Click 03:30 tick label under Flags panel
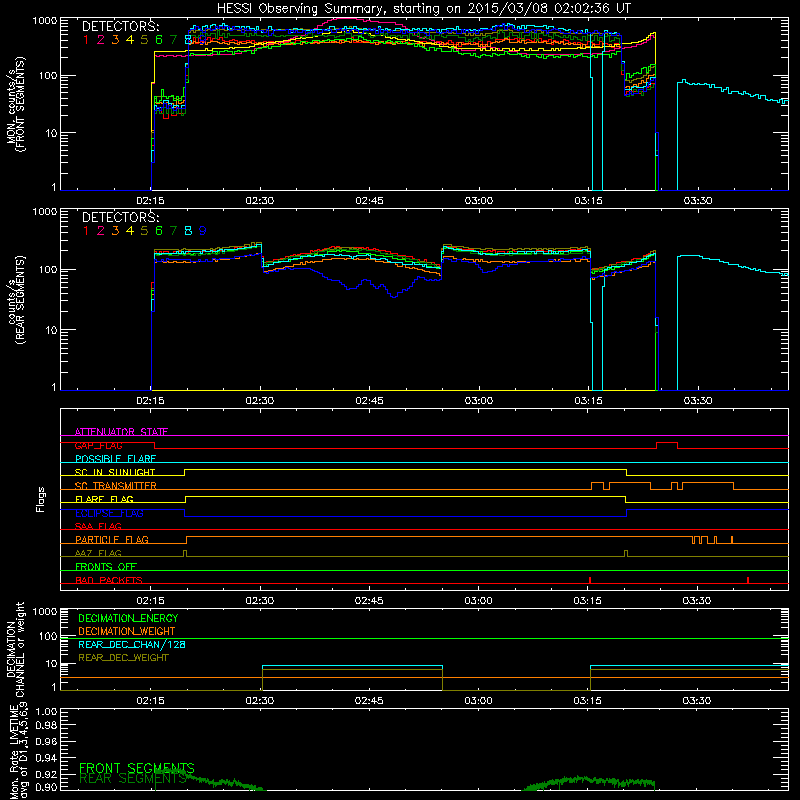 tap(696, 601)
